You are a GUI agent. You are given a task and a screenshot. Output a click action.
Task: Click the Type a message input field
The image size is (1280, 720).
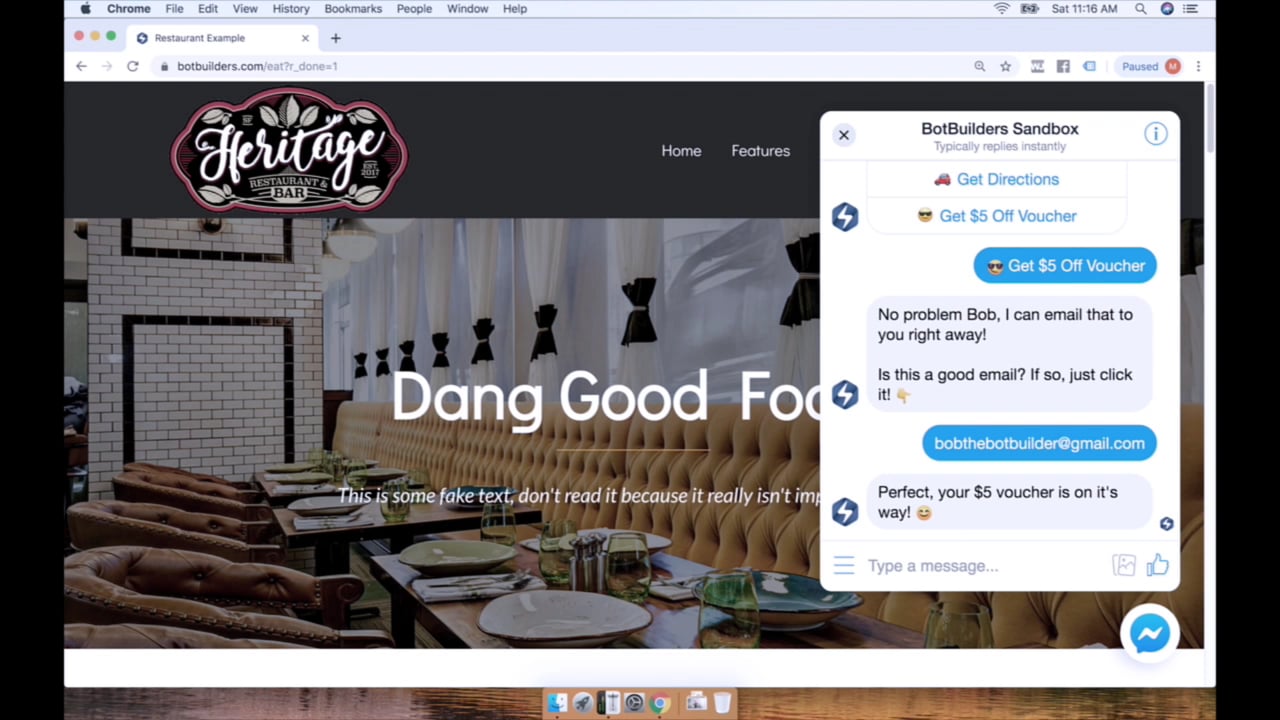[x=980, y=566]
